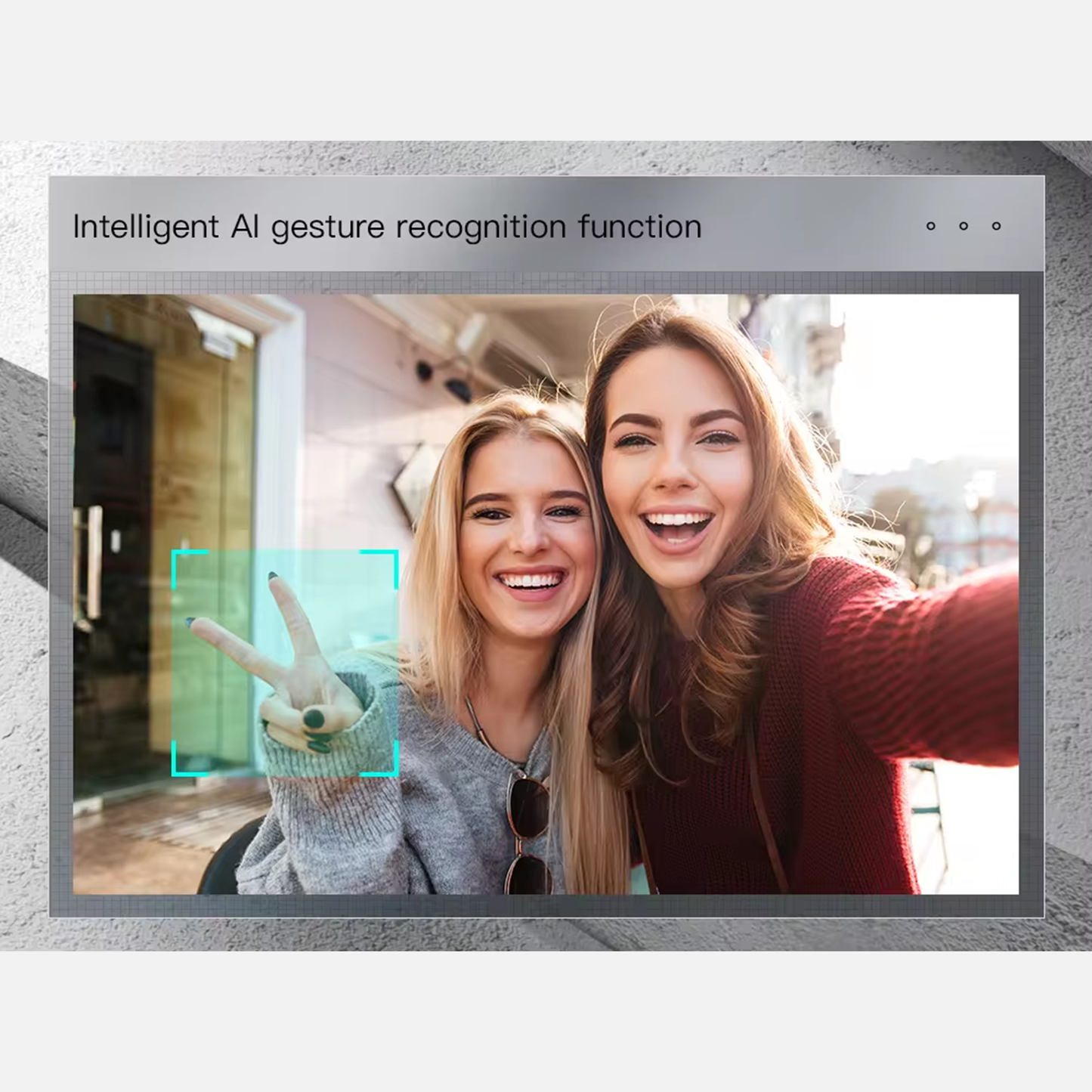Click the word "function" in the title
Image resolution: width=1092 pixels, height=1092 pixels.
pos(639,227)
